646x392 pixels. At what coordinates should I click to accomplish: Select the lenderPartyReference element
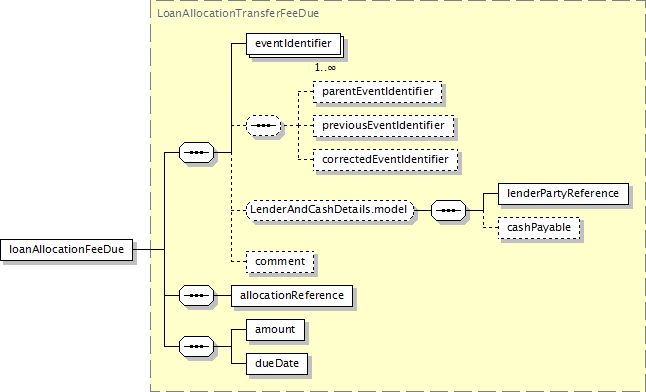coord(563,194)
